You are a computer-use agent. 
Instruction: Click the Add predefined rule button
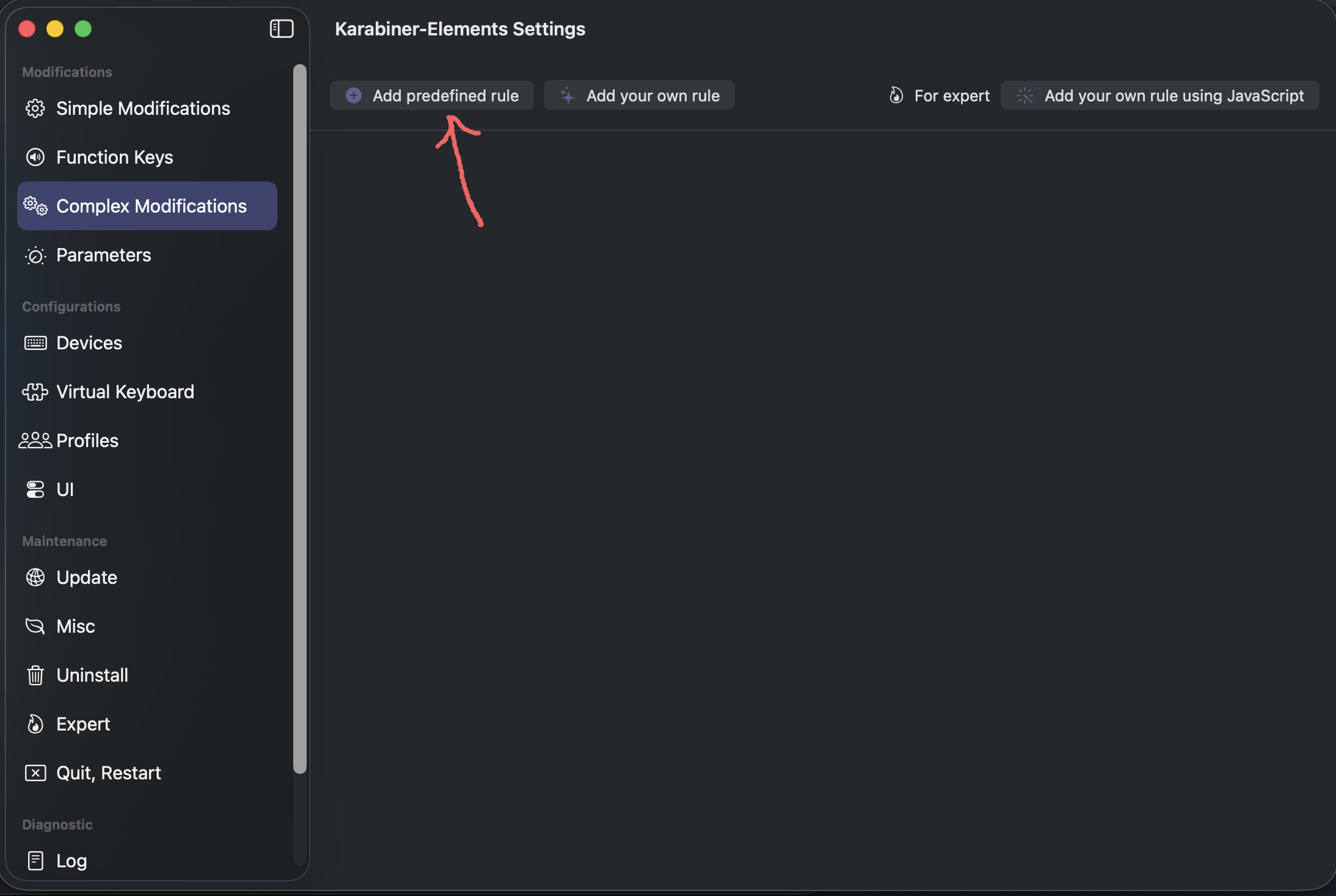[x=432, y=95]
